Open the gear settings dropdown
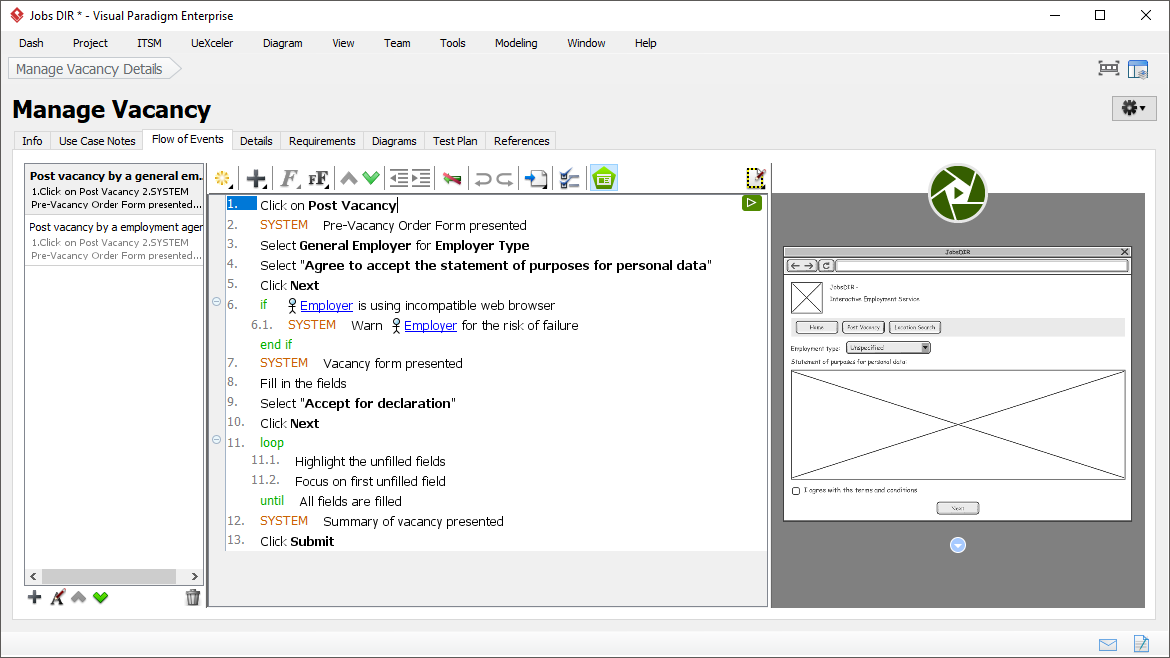Viewport: 1170px width, 658px height. tap(1133, 108)
